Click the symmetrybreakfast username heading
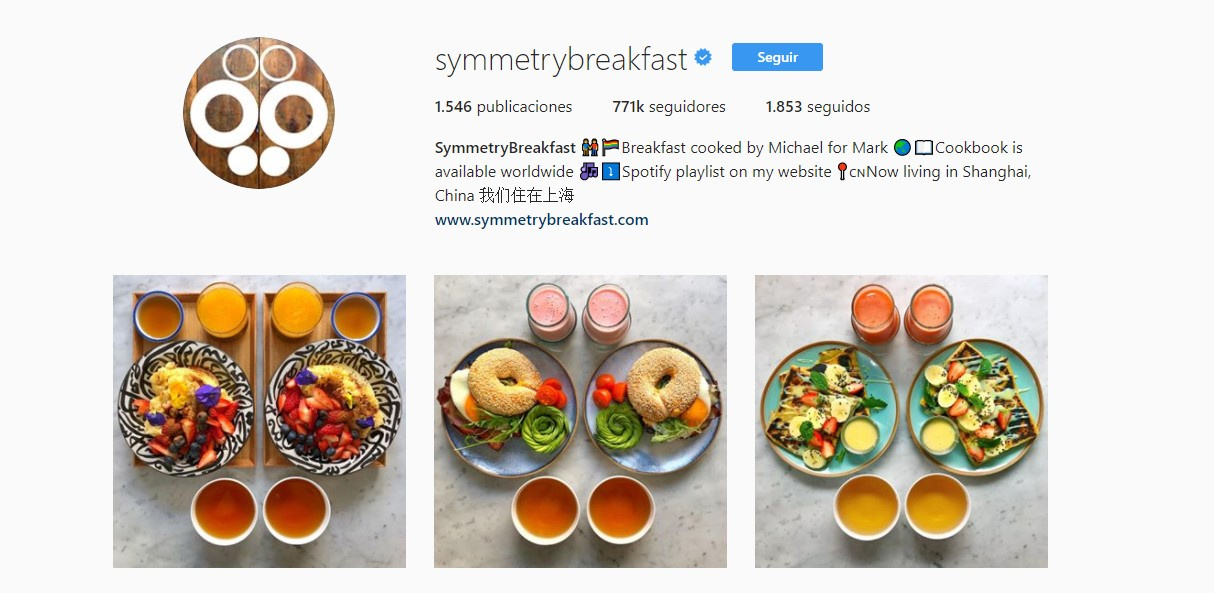1214x593 pixels. click(561, 60)
